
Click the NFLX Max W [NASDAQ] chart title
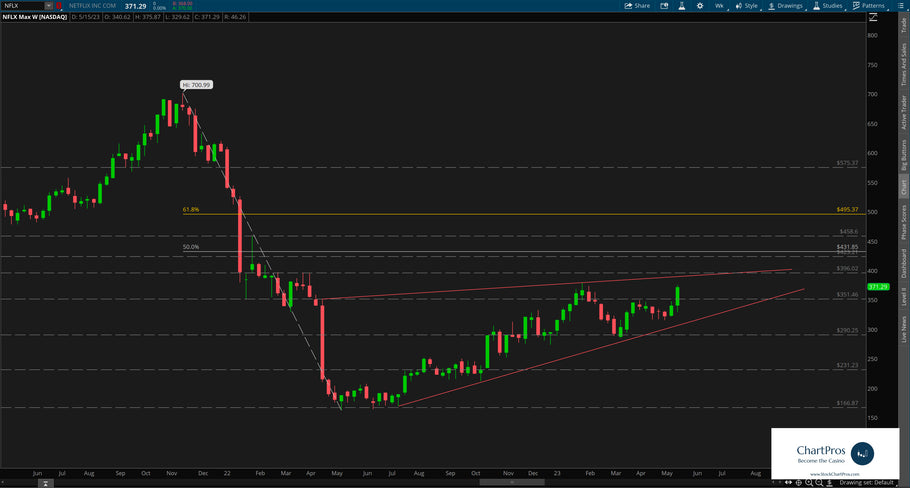point(35,17)
